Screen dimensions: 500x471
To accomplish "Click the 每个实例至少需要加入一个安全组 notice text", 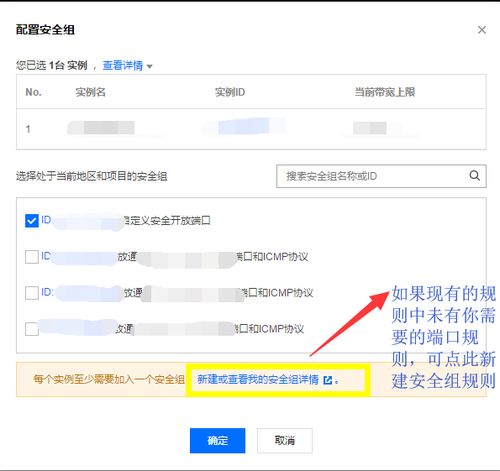I will (x=109, y=379).
